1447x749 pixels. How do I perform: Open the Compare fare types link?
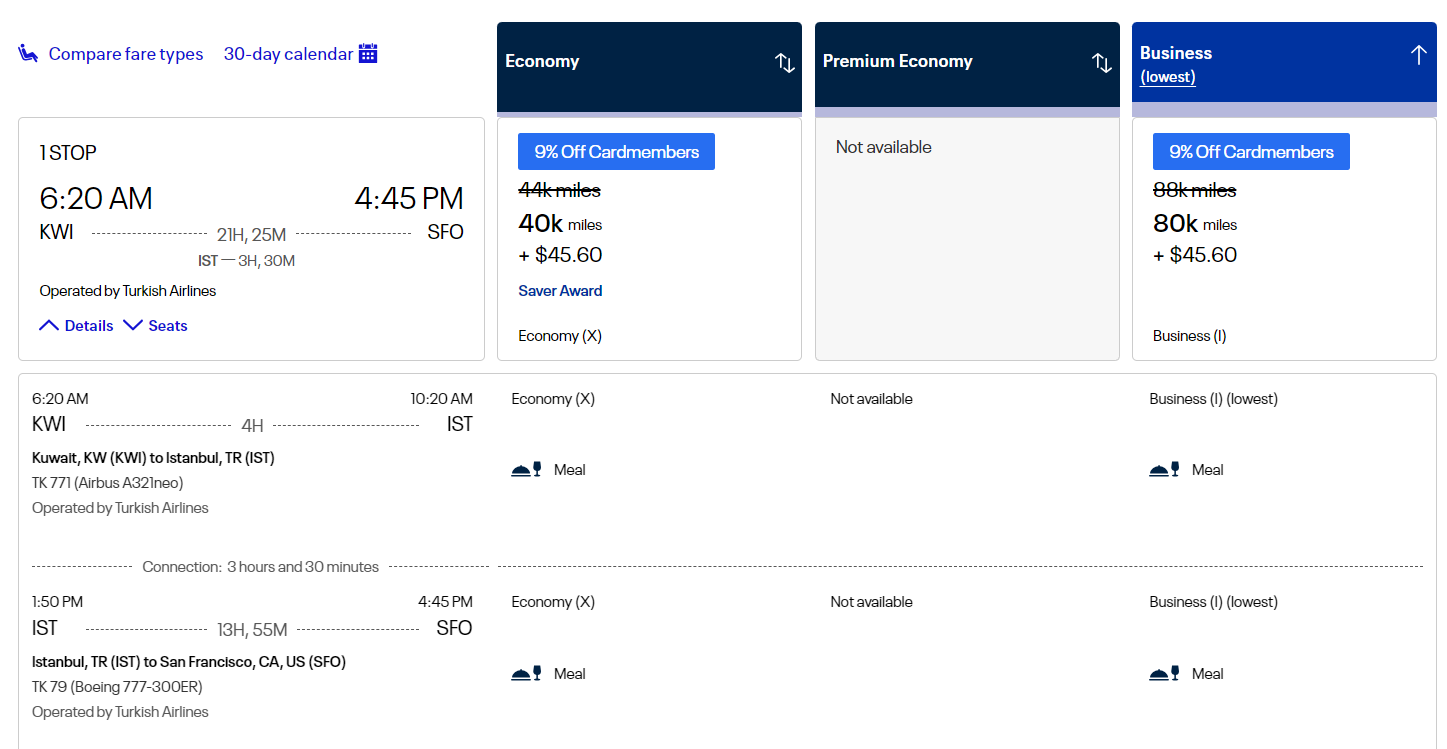pos(125,54)
